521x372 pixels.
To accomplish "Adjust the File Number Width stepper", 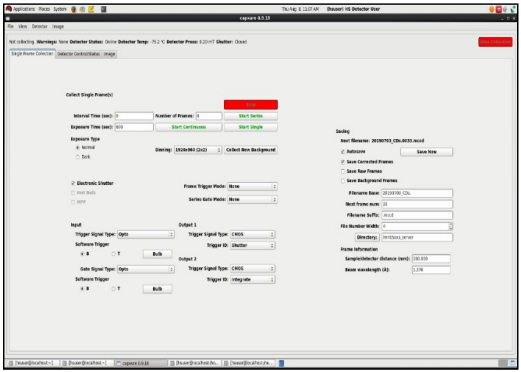I will pyautogui.click(x=451, y=226).
